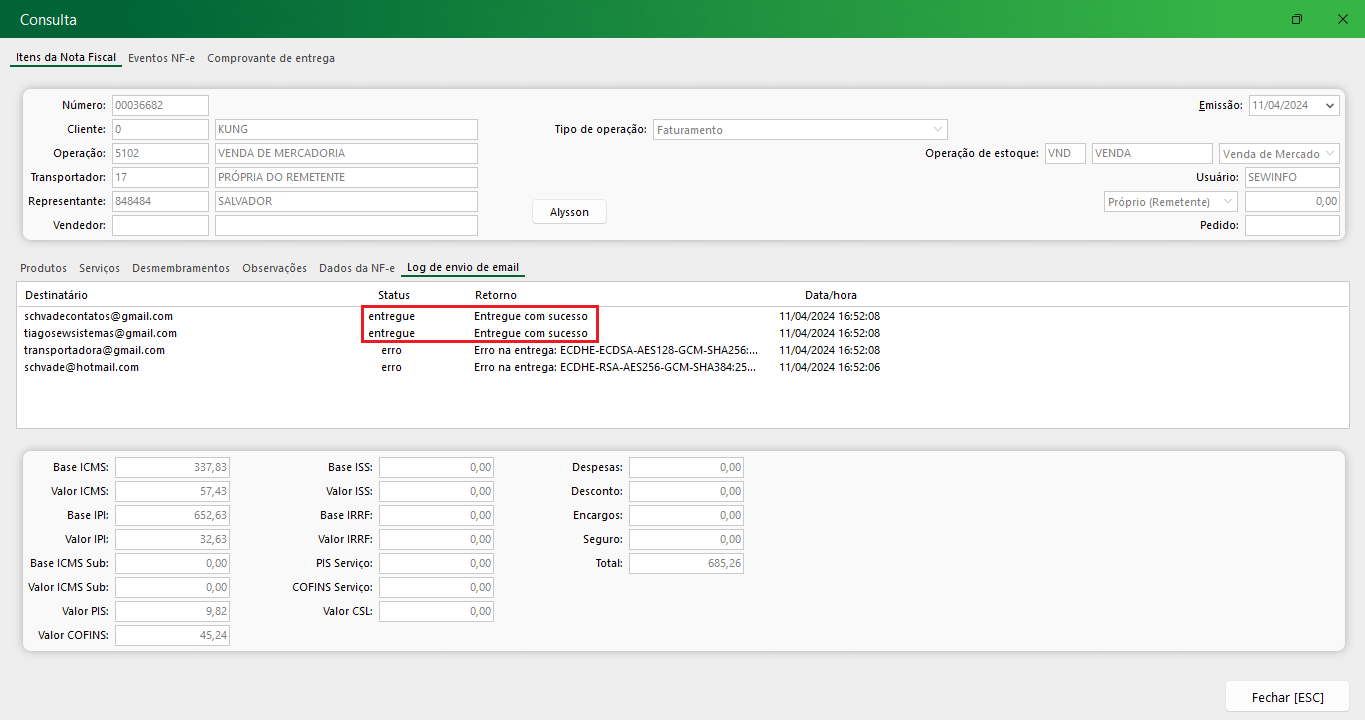Click the Número input field
This screenshot has height=720, width=1365.
coord(160,106)
